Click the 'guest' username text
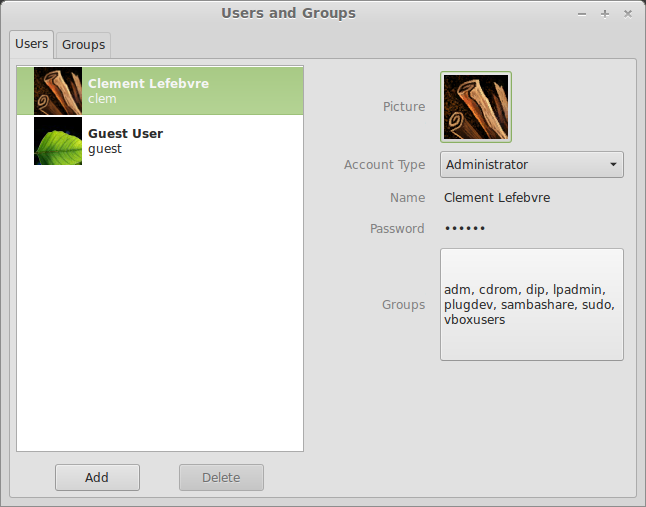The width and height of the screenshot is (646, 507). (105, 149)
